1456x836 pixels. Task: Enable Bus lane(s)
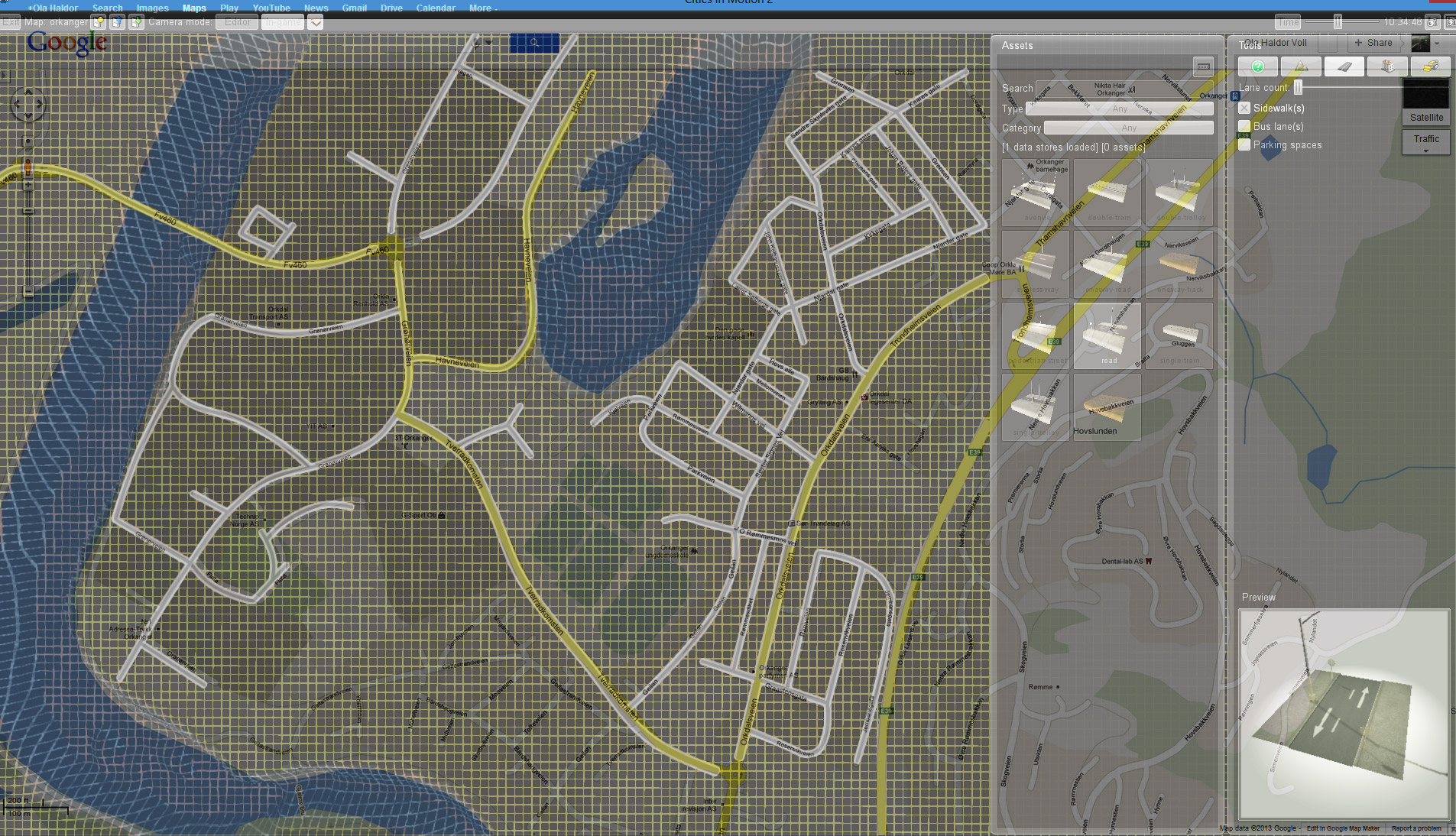[x=1244, y=126]
